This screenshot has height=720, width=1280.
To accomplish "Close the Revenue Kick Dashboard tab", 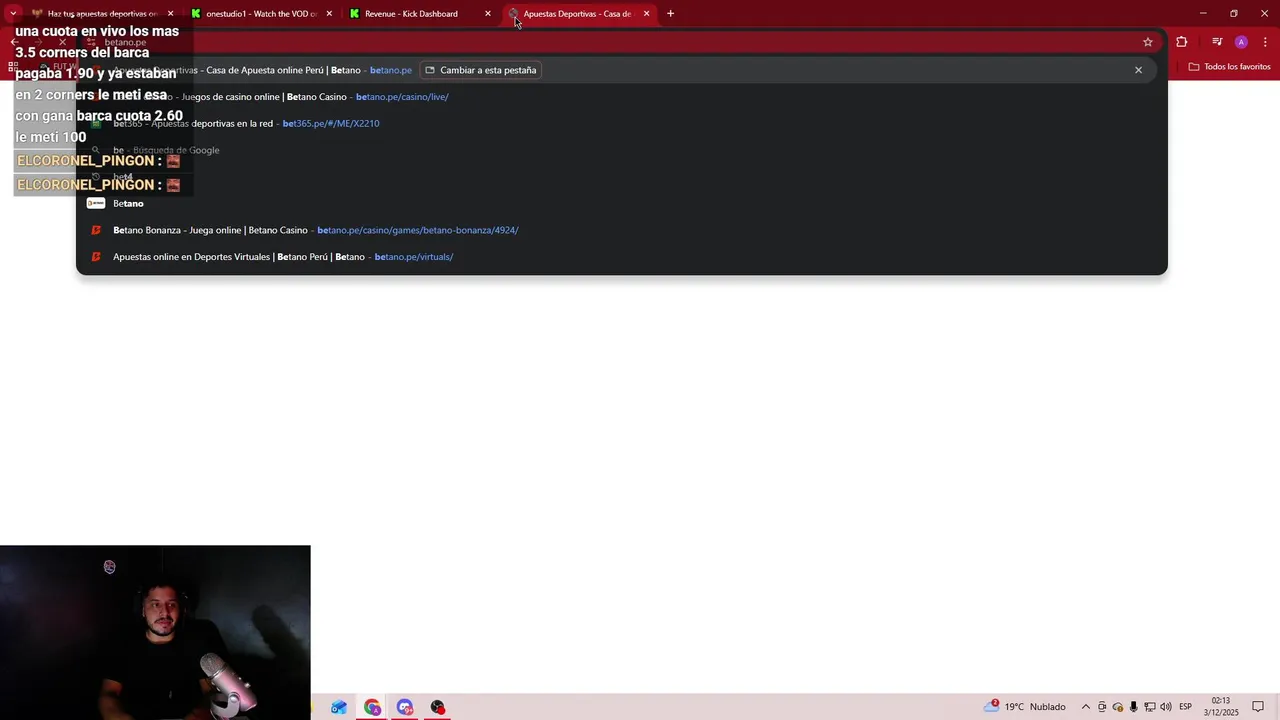I will [488, 14].
